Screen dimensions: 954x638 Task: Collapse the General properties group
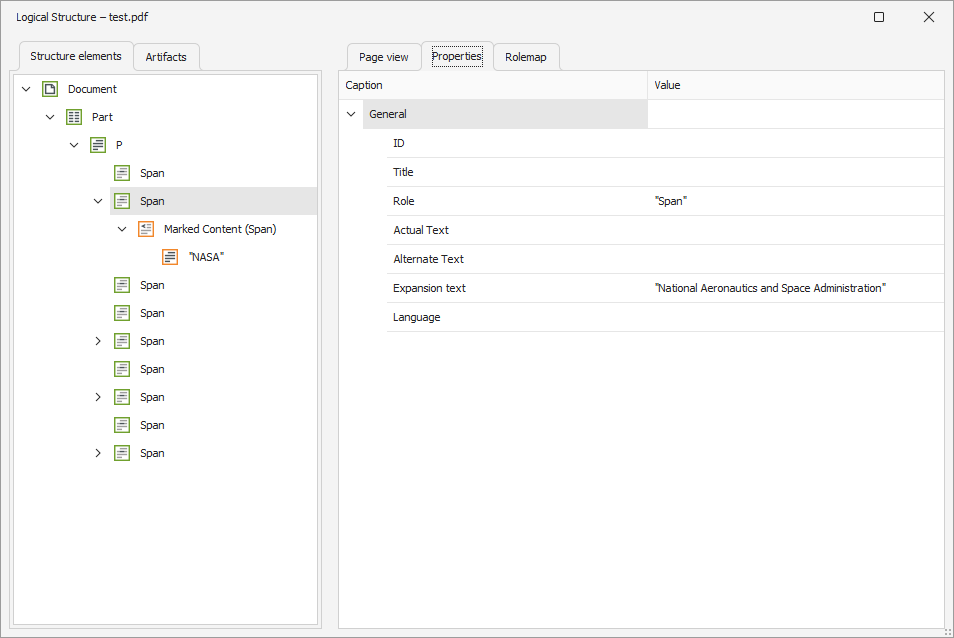click(x=351, y=114)
